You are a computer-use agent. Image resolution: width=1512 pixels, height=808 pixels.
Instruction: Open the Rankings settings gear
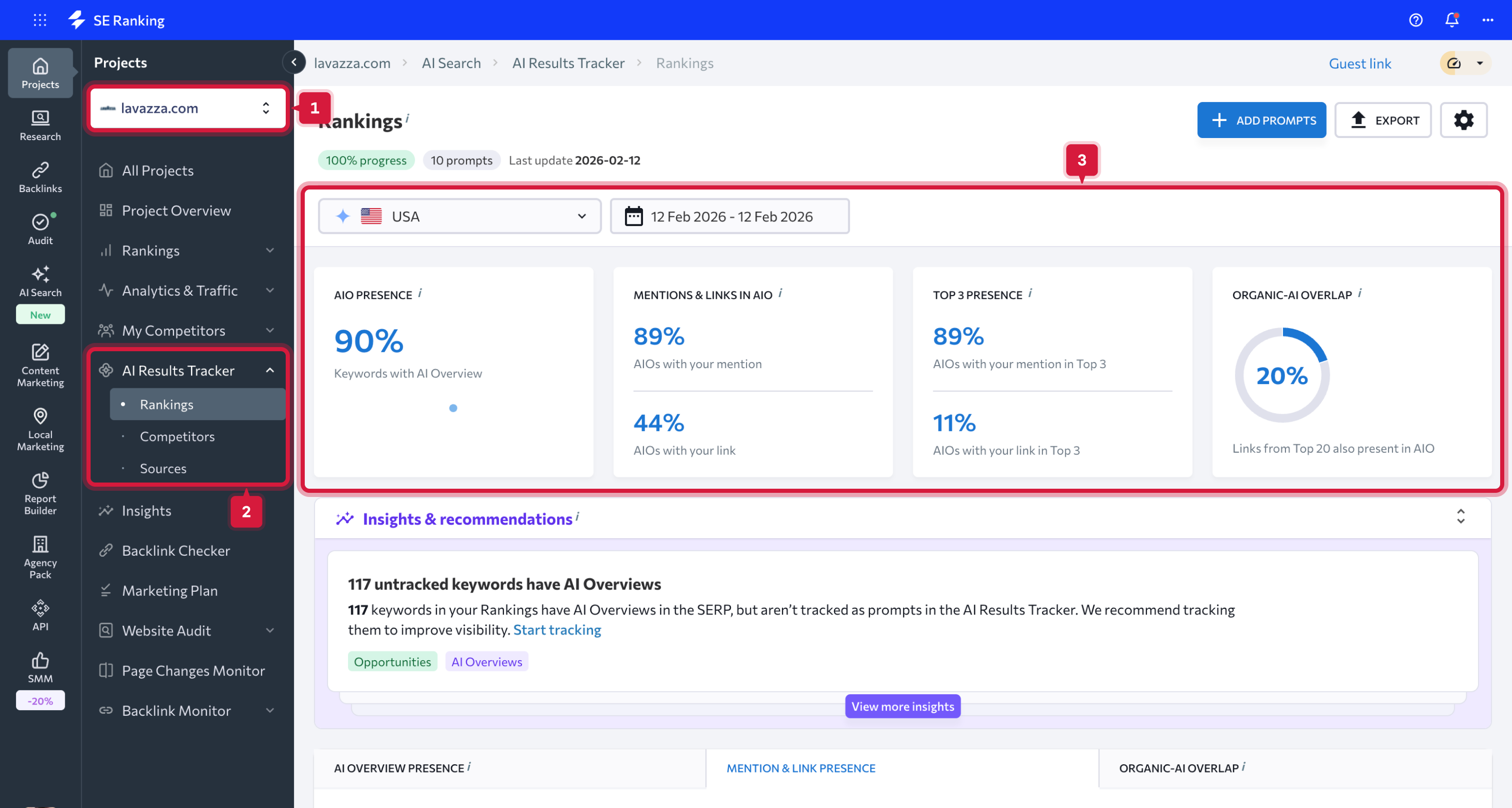coord(1463,121)
